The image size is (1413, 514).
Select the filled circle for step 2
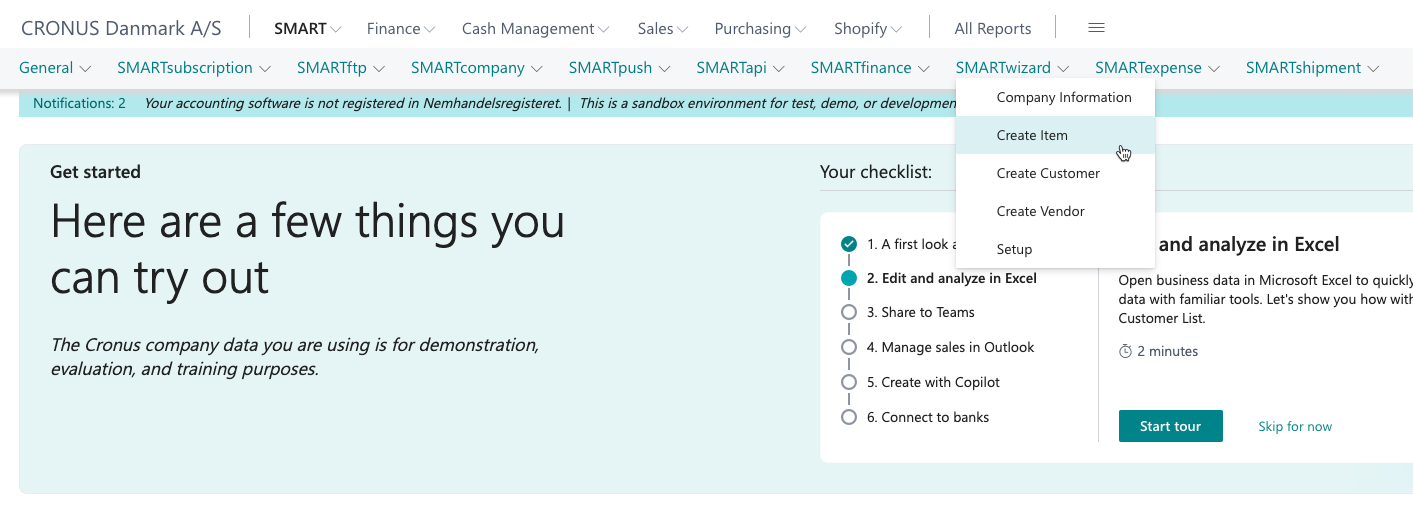[849, 279]
